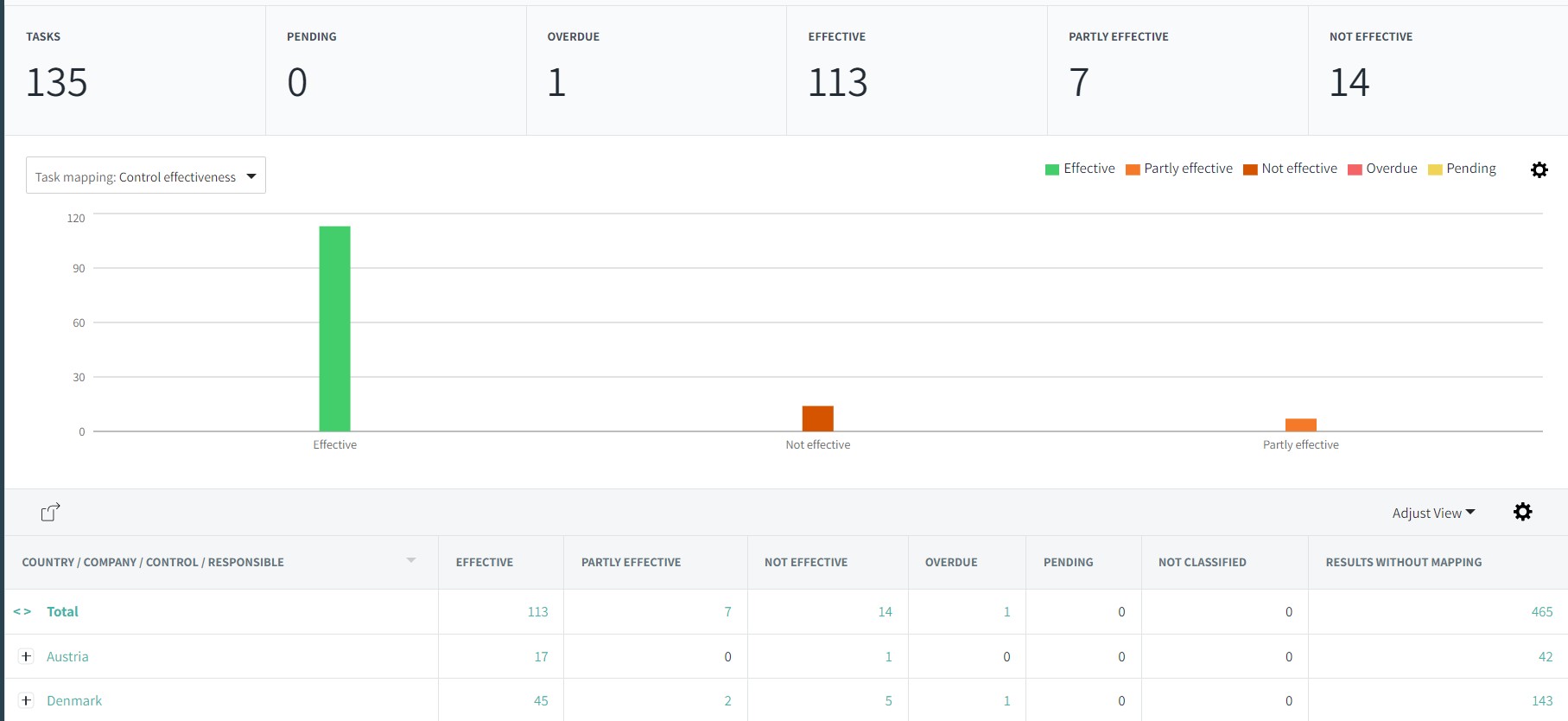
Task: Open the Task mapping dropdown
Action: point(146,175)
